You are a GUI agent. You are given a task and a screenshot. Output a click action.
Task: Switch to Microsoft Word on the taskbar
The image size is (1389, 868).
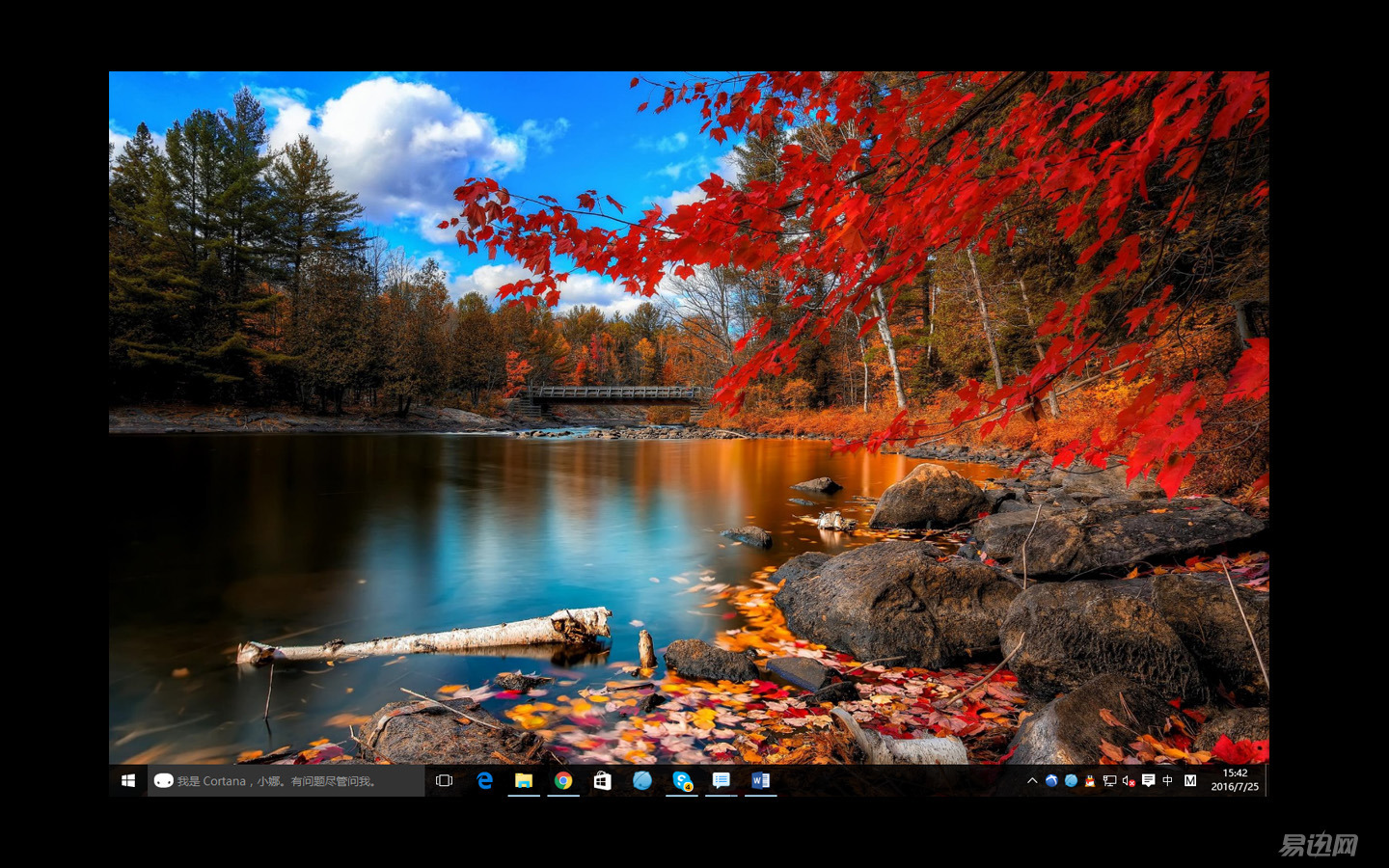(x=761, y=781)
